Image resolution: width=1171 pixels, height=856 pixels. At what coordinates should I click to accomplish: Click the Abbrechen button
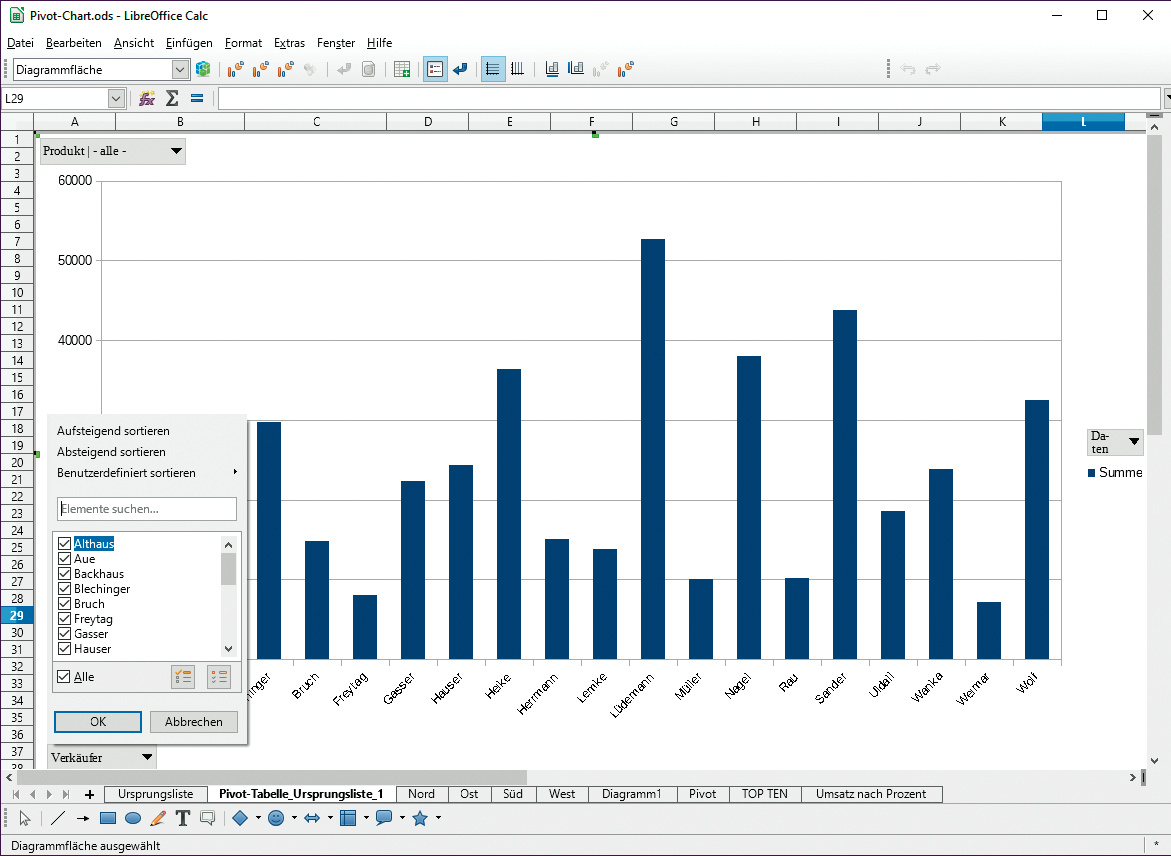[194, 722]
